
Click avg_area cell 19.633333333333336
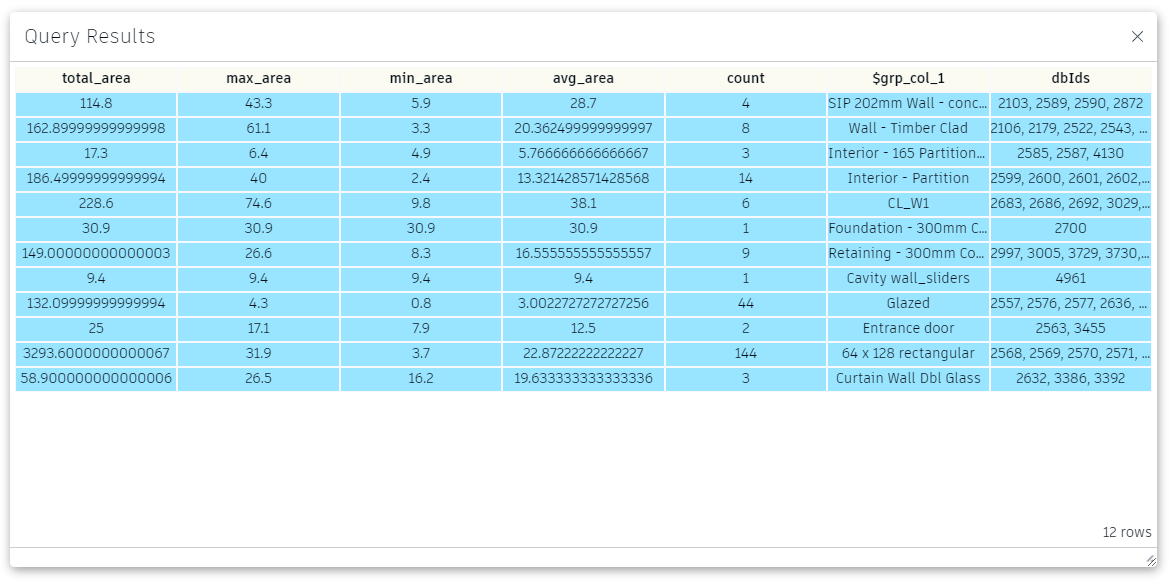pyautogui.click(x=583, y=378)
